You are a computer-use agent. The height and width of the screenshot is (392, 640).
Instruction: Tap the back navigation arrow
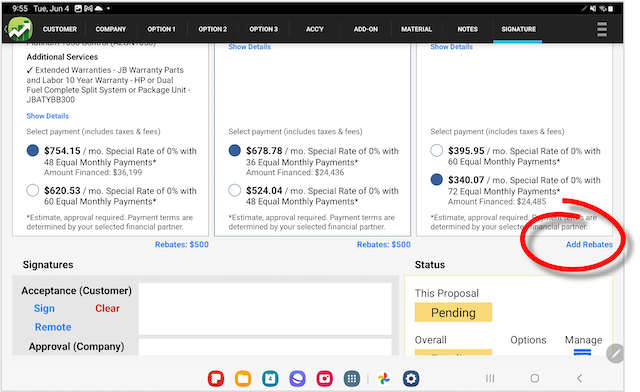580,379
